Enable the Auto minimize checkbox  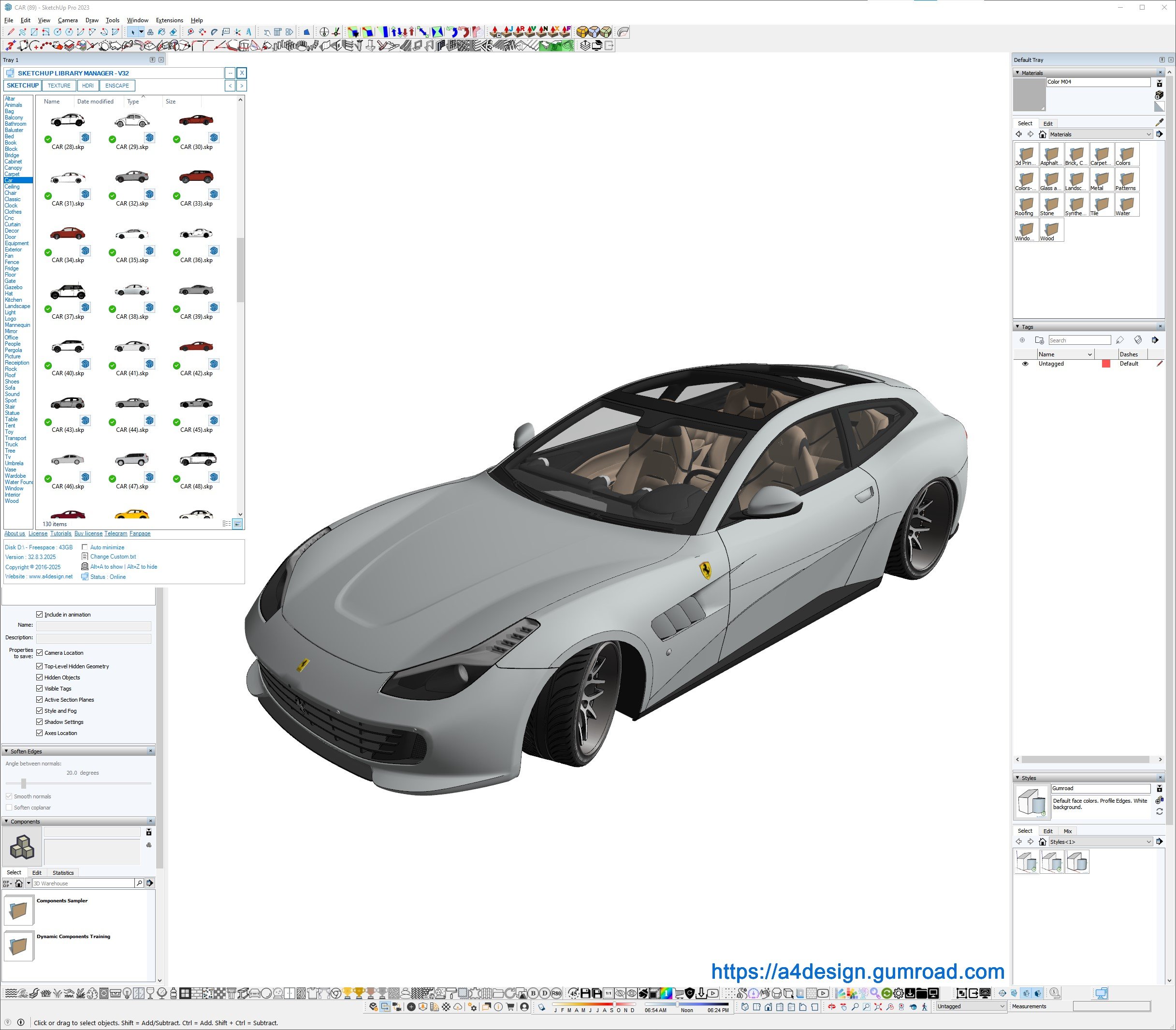[85, 547]
